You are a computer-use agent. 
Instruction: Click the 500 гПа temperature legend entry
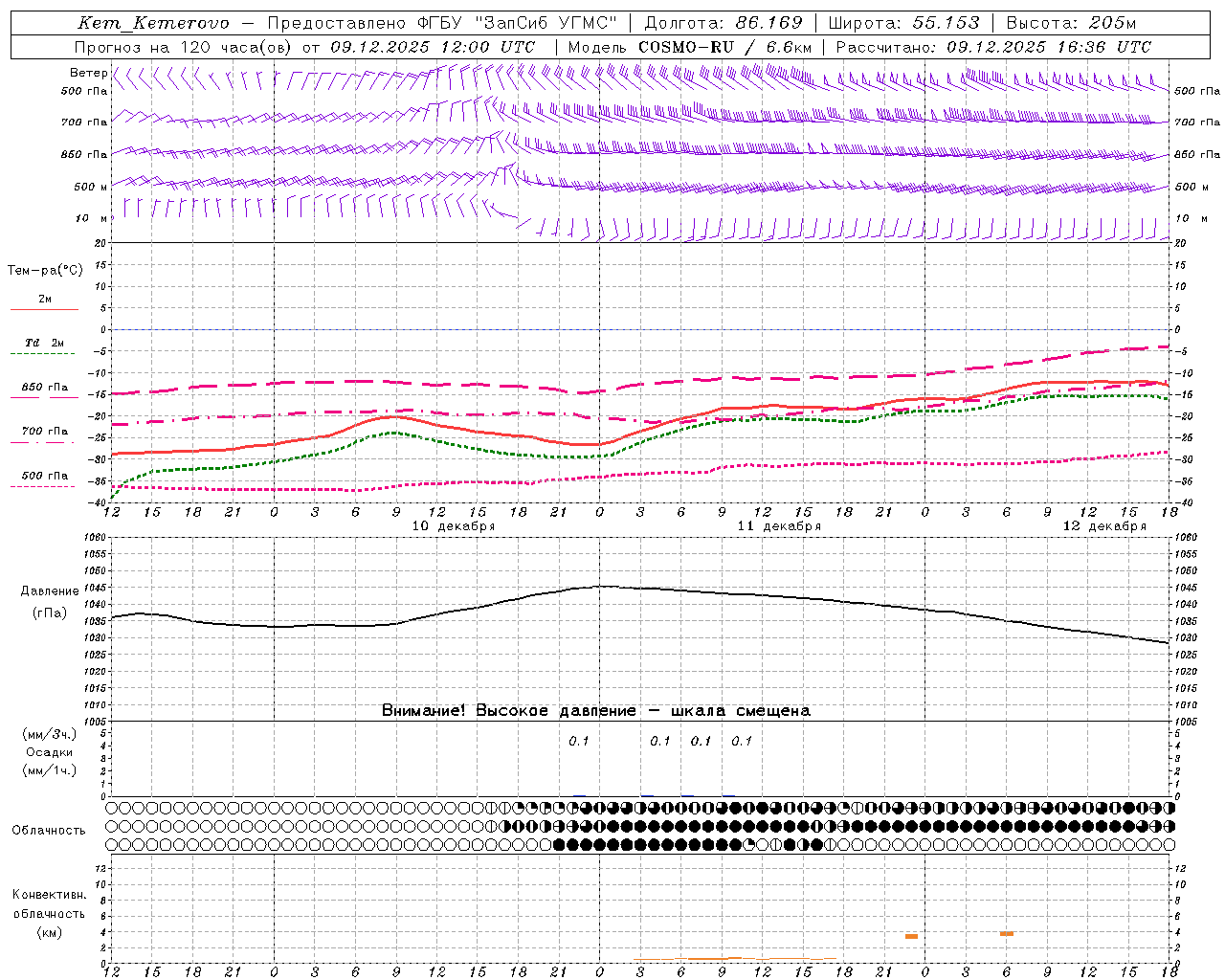[x=45, y=476]
